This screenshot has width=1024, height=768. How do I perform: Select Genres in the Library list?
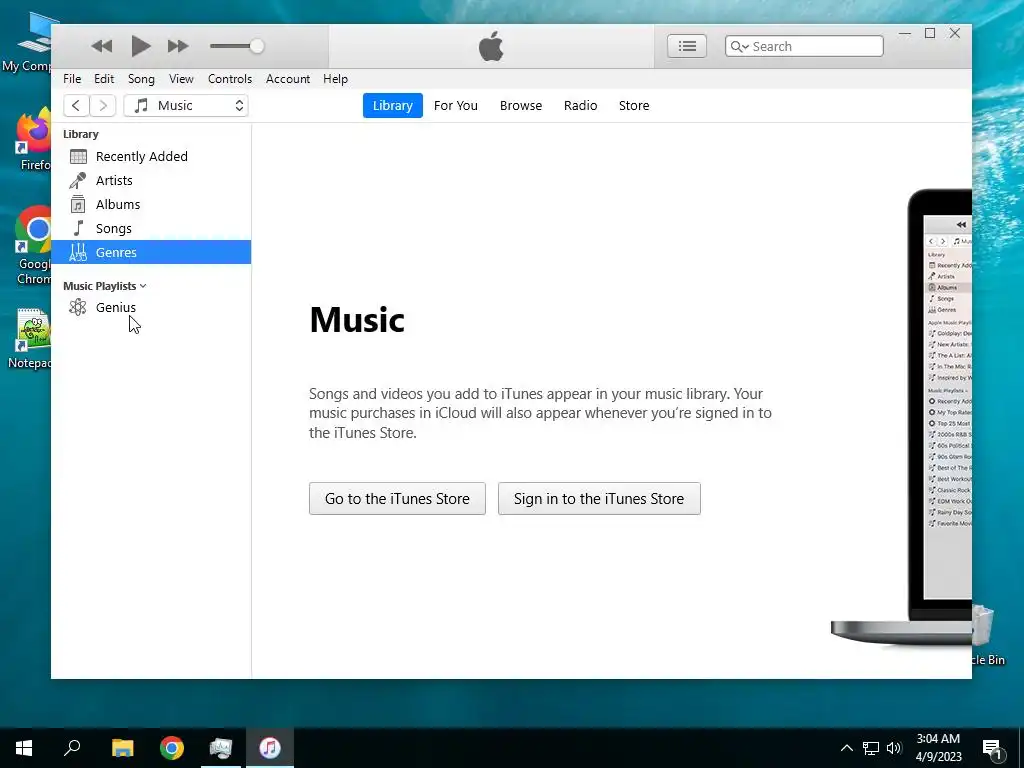coord(151,252)
